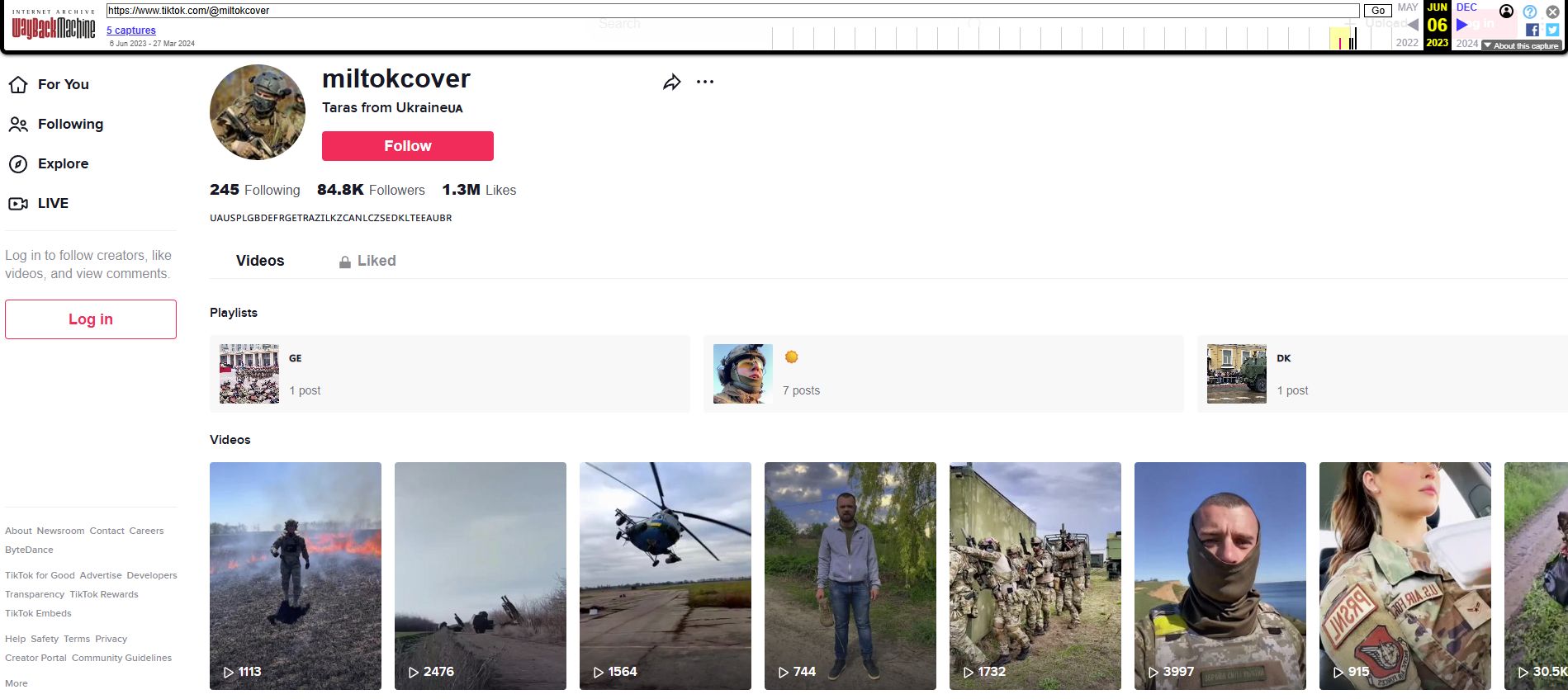Expand the More footer section
The width and height of the screenshot is (1568, 699).
(x=17, y=683)
